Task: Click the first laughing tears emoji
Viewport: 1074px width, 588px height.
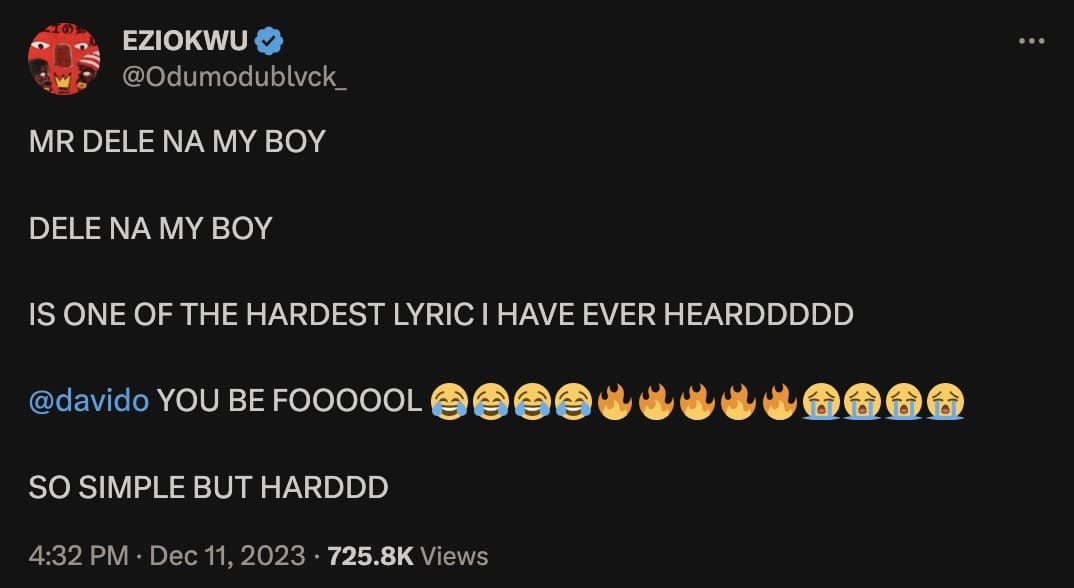Action: [449, 401]
